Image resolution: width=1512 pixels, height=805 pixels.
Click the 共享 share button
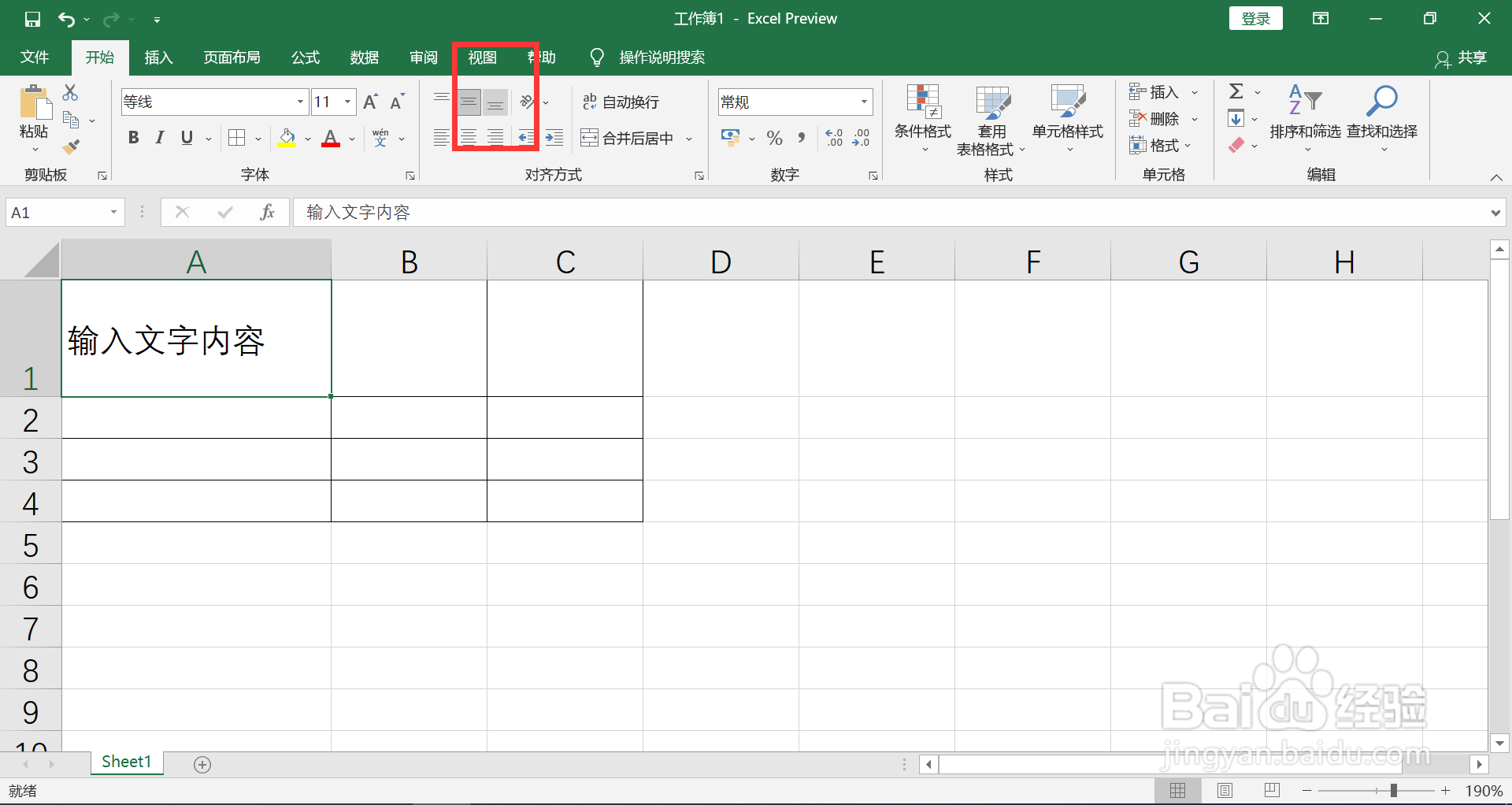pos(1461,57)
